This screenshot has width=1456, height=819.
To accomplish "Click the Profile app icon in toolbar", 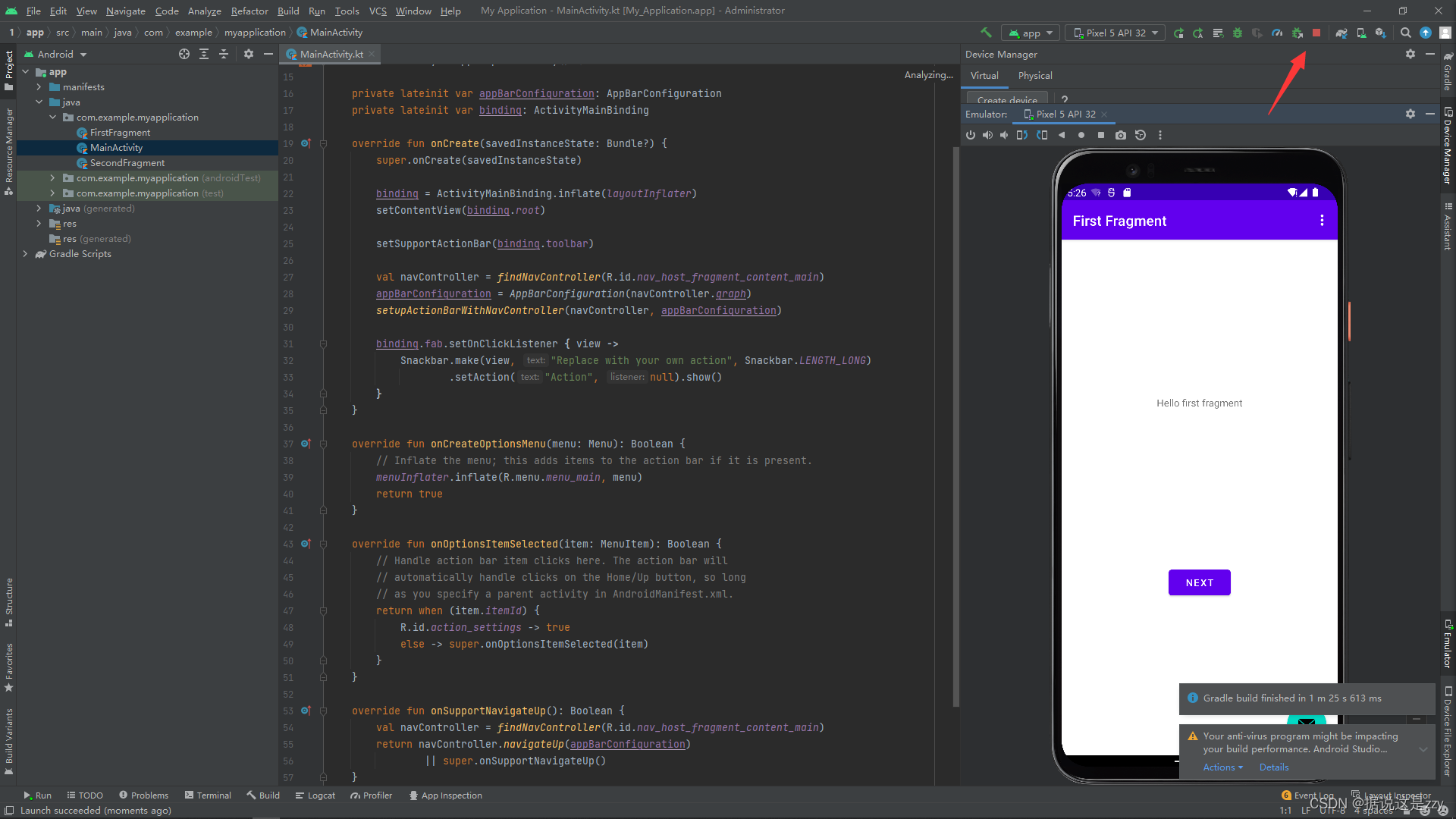I will (x=1276, y=33).
